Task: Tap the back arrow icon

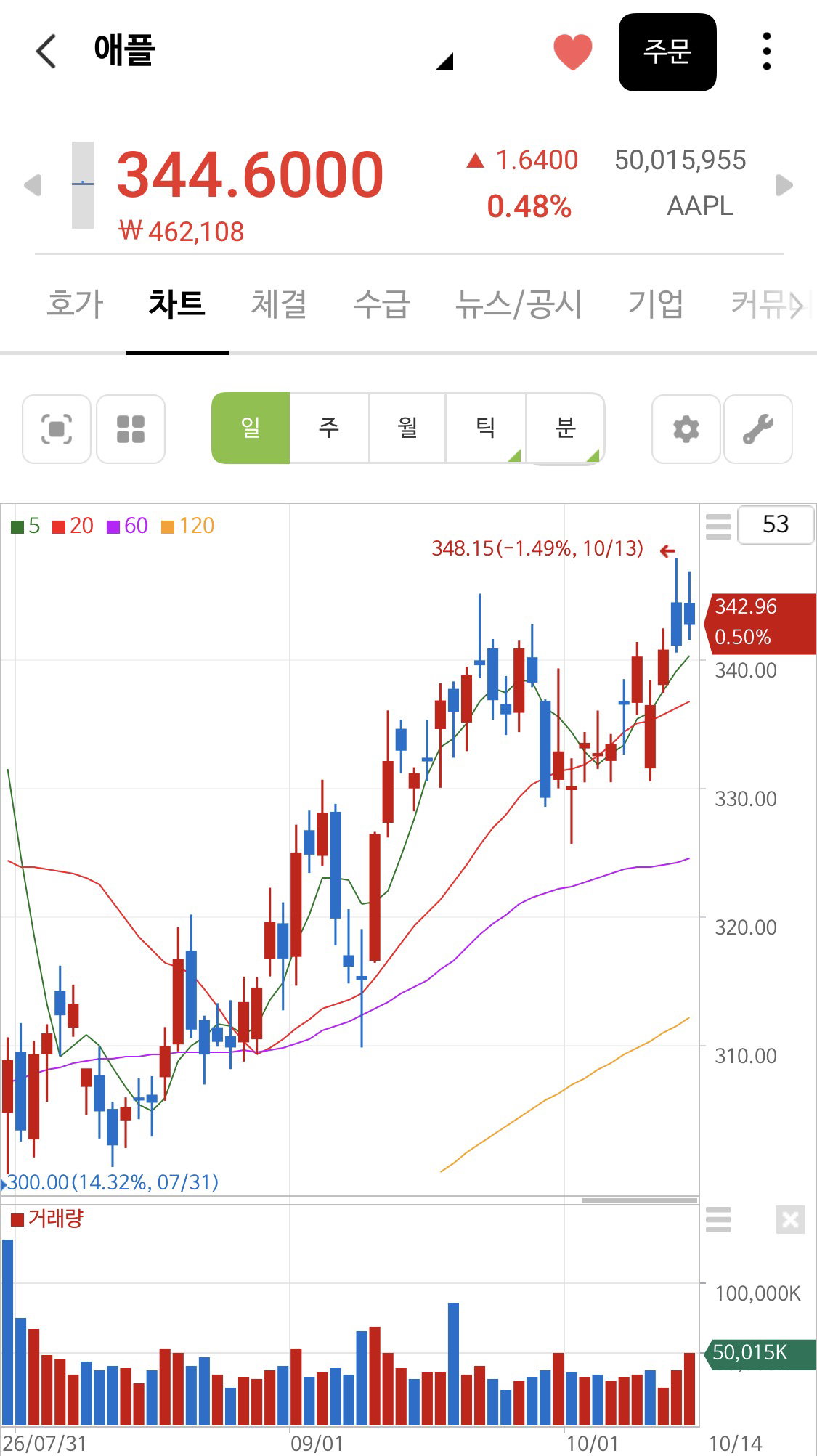Action: click(46, 52)
